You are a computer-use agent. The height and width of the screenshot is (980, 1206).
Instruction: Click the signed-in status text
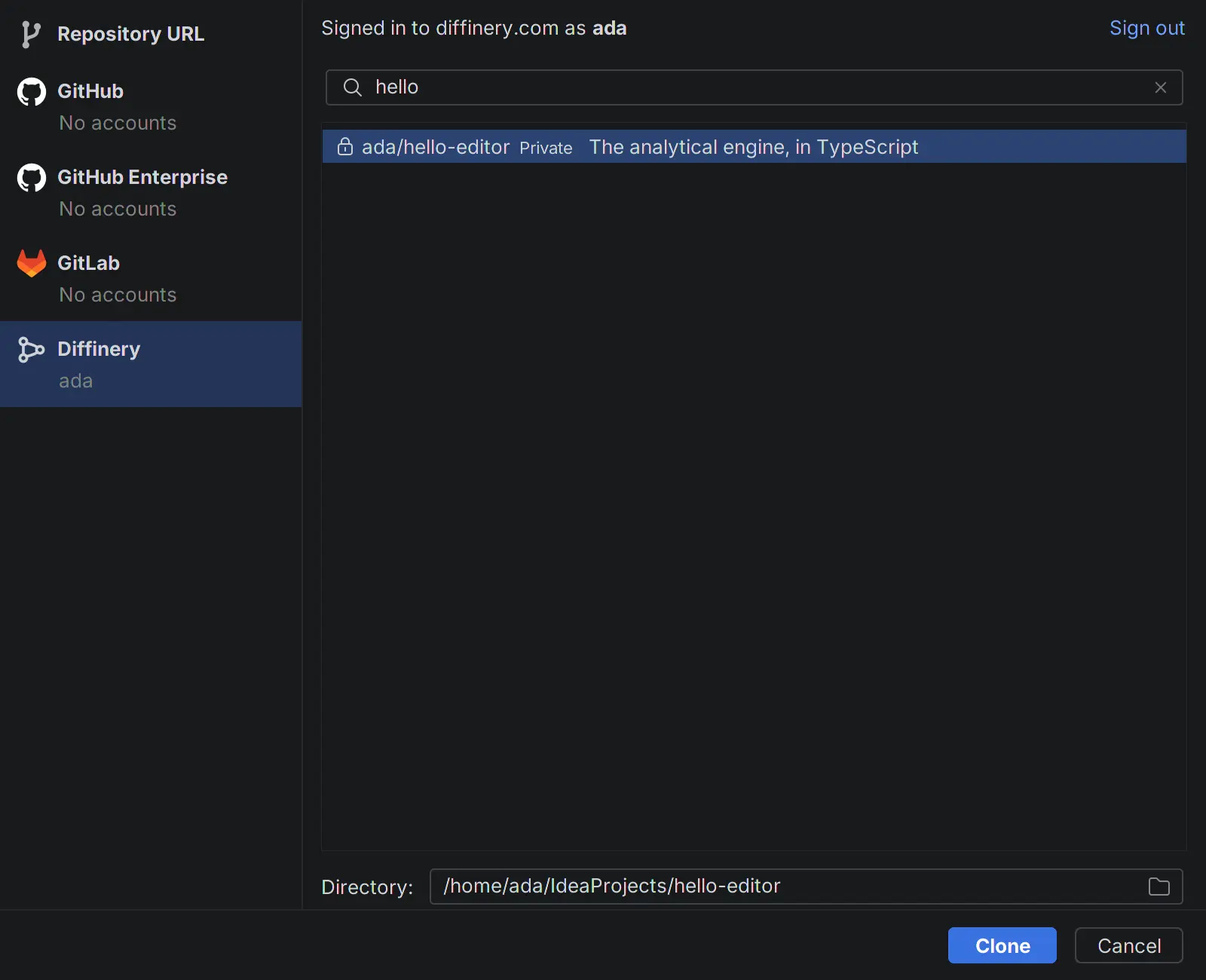click(x=474, y=28)
